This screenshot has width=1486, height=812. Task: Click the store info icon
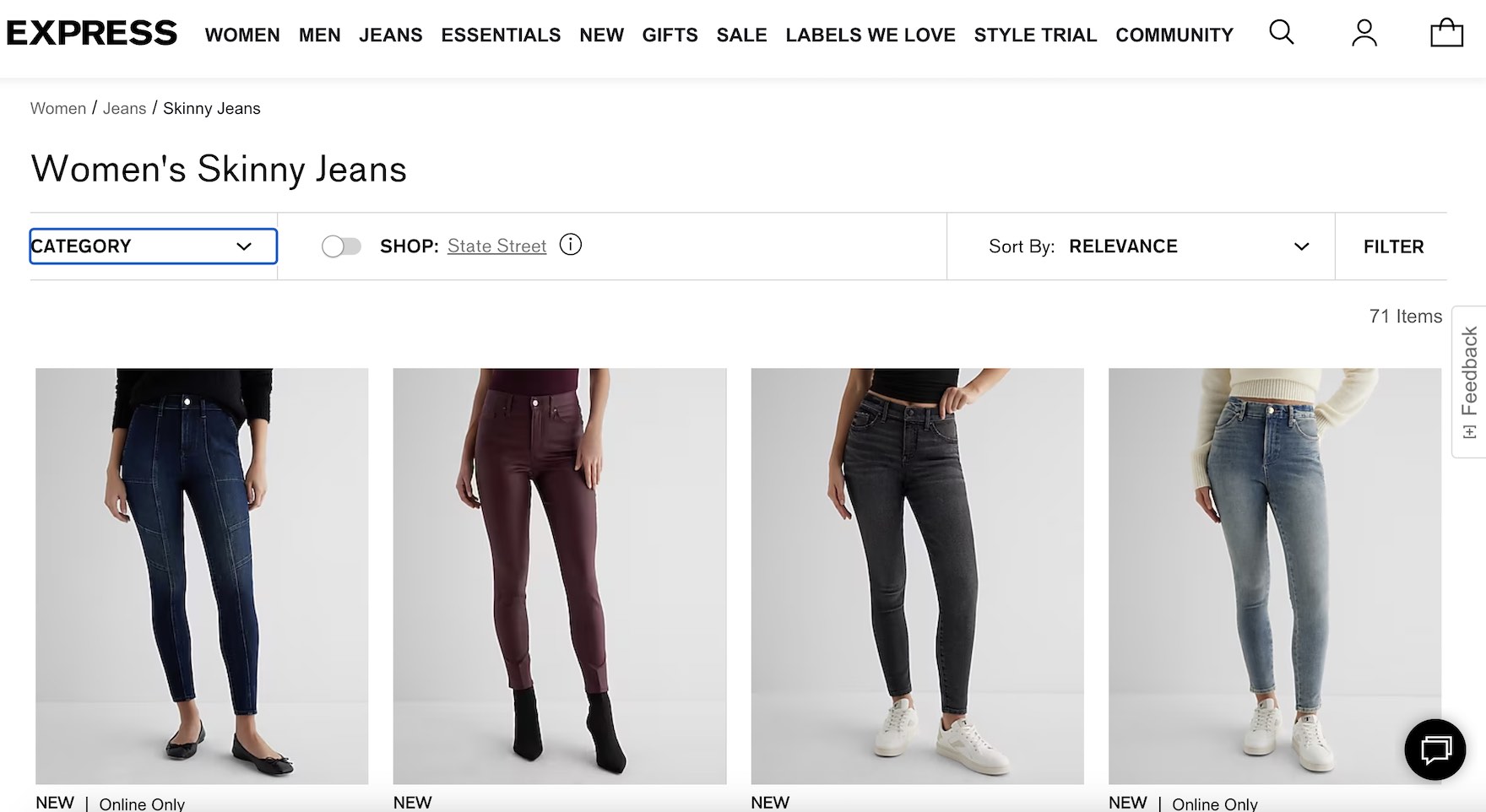[571, 245]
